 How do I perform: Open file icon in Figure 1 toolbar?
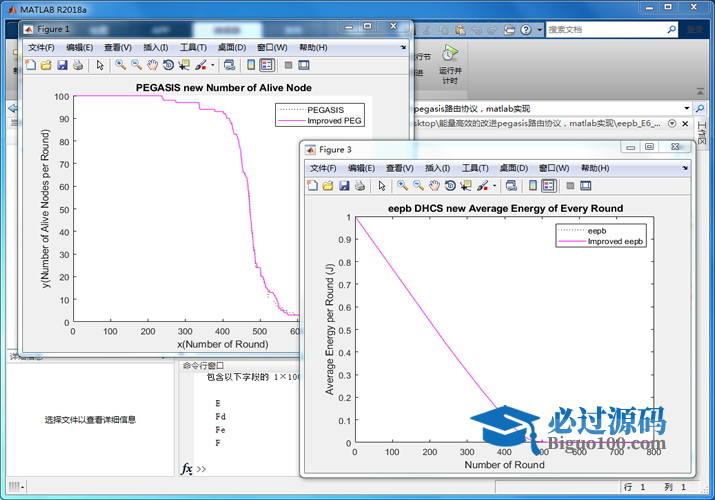(x=46, y=65)
